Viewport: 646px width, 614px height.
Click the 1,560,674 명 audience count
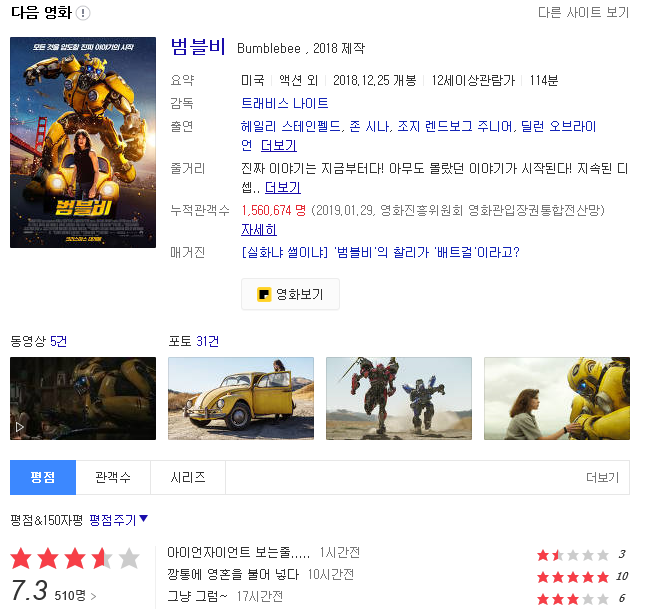tap(274, 210)
